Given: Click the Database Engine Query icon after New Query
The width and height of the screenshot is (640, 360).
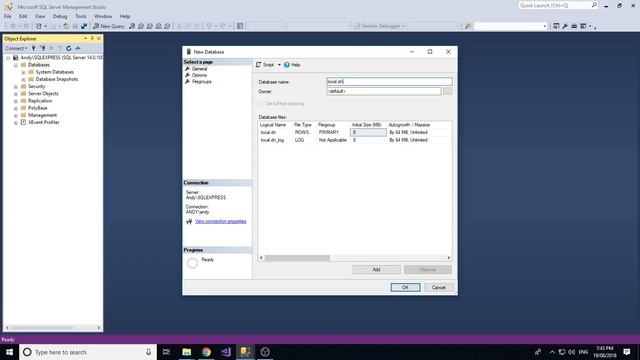Looking at the screenshot, I should click(132, 26).
